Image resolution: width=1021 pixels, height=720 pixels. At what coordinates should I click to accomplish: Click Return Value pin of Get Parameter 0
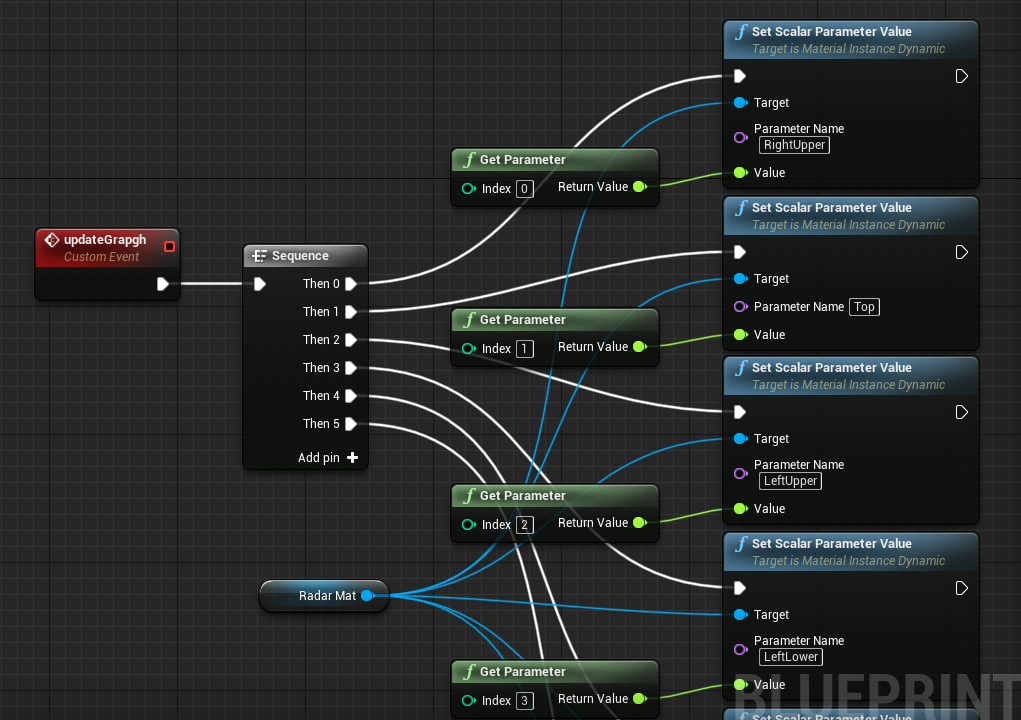[x=640, y=187]
